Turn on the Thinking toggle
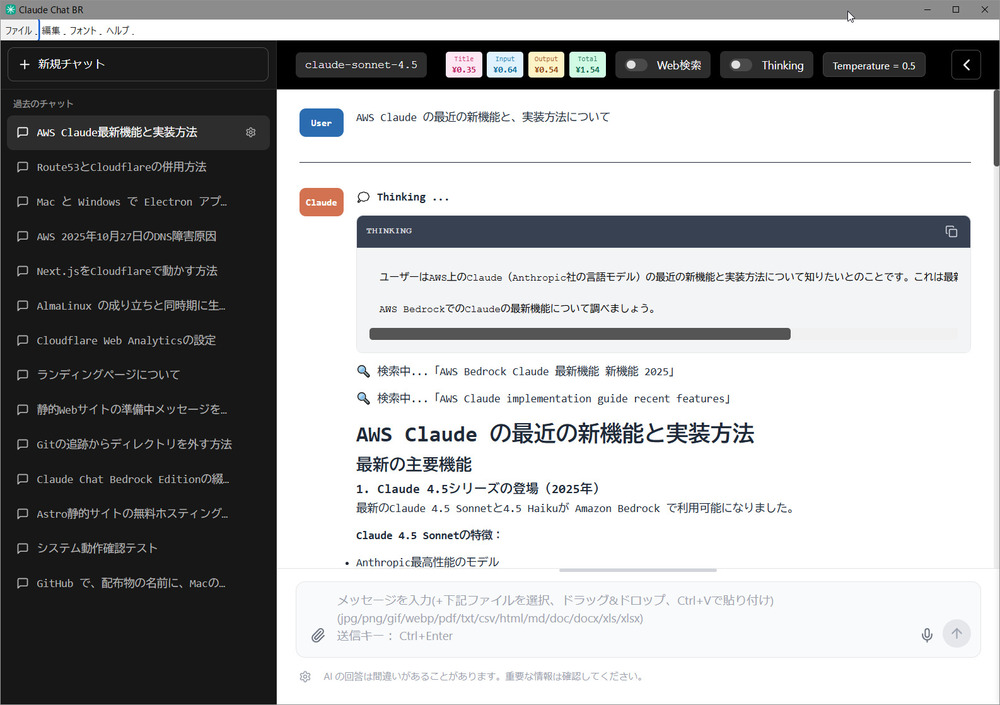Image resolution: width=1000 pixels, height=705 pixels. (x=740, y=65)
